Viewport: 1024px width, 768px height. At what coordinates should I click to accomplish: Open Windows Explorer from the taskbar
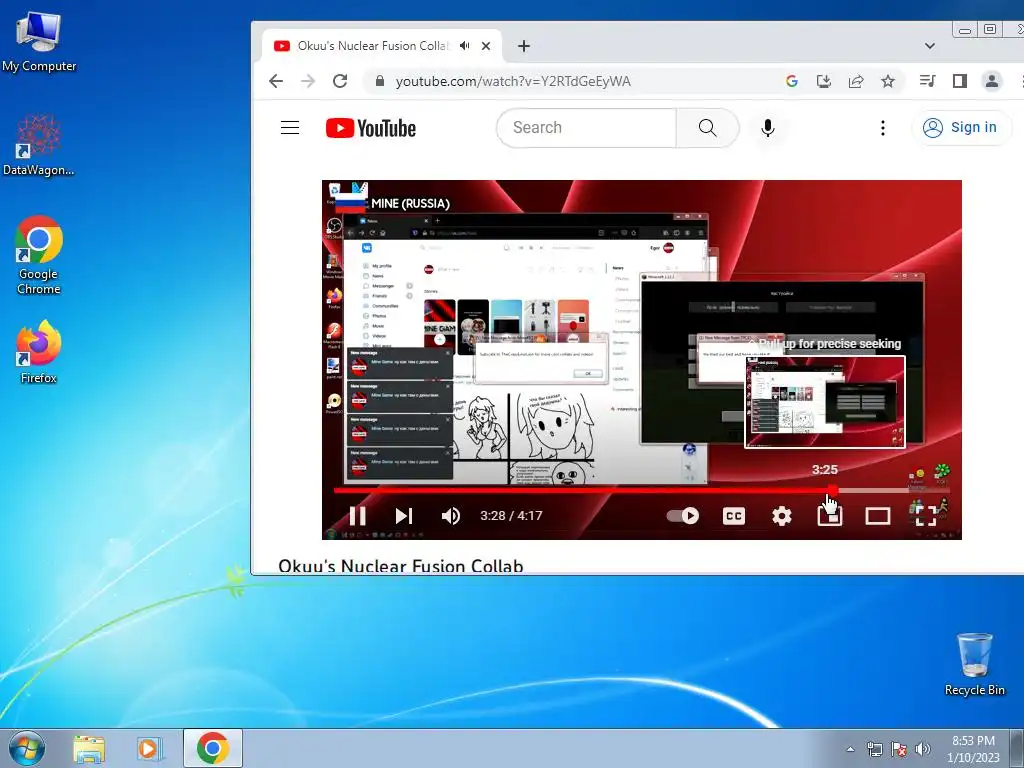tap(89, 748)
